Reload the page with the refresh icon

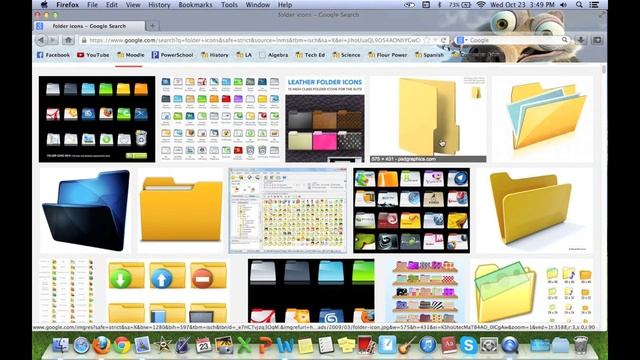[x=443, y=40]
